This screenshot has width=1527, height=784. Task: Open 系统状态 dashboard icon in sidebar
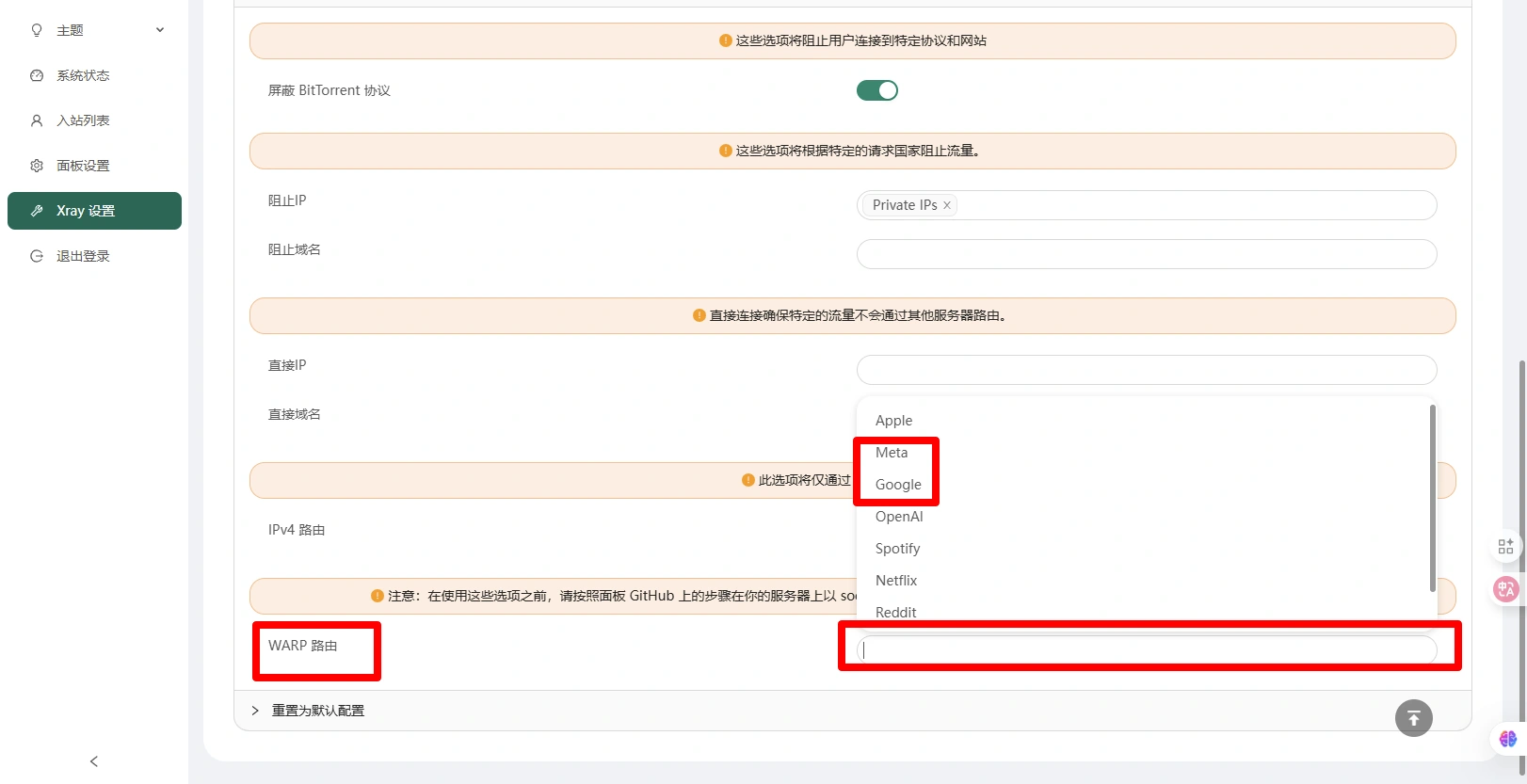37,75
